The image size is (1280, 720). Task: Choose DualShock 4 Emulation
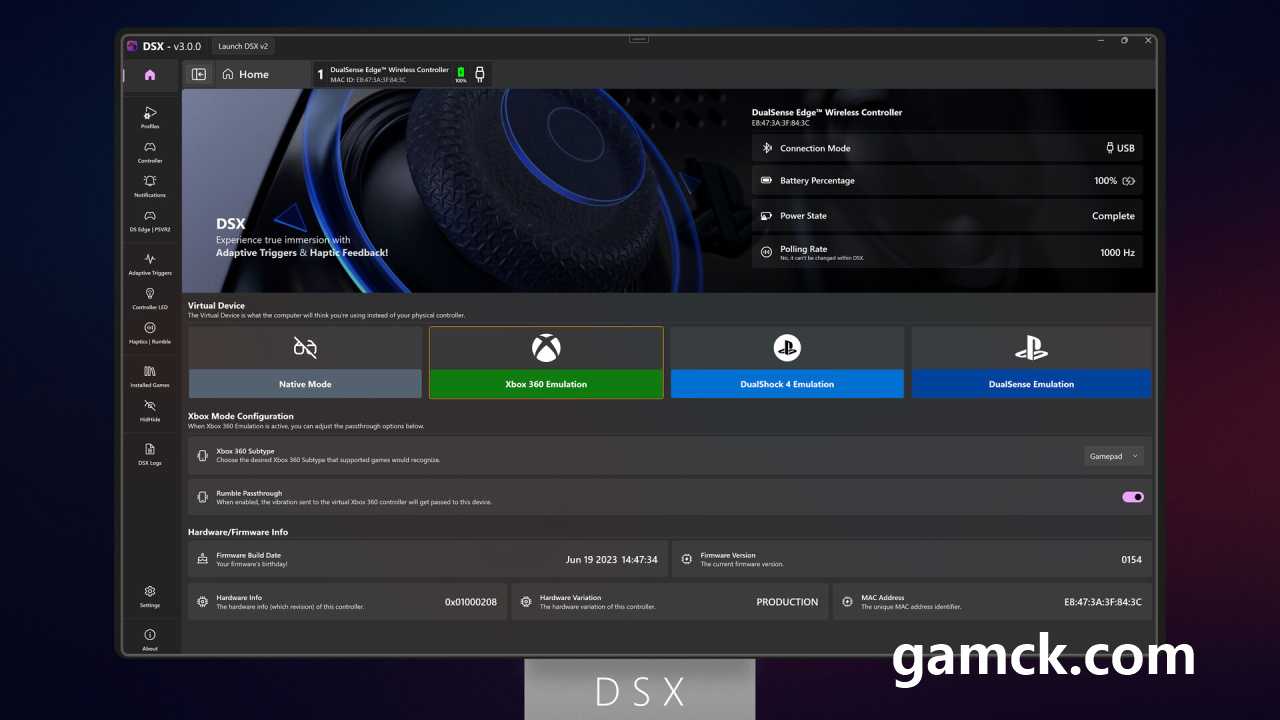tap(787, 362)
